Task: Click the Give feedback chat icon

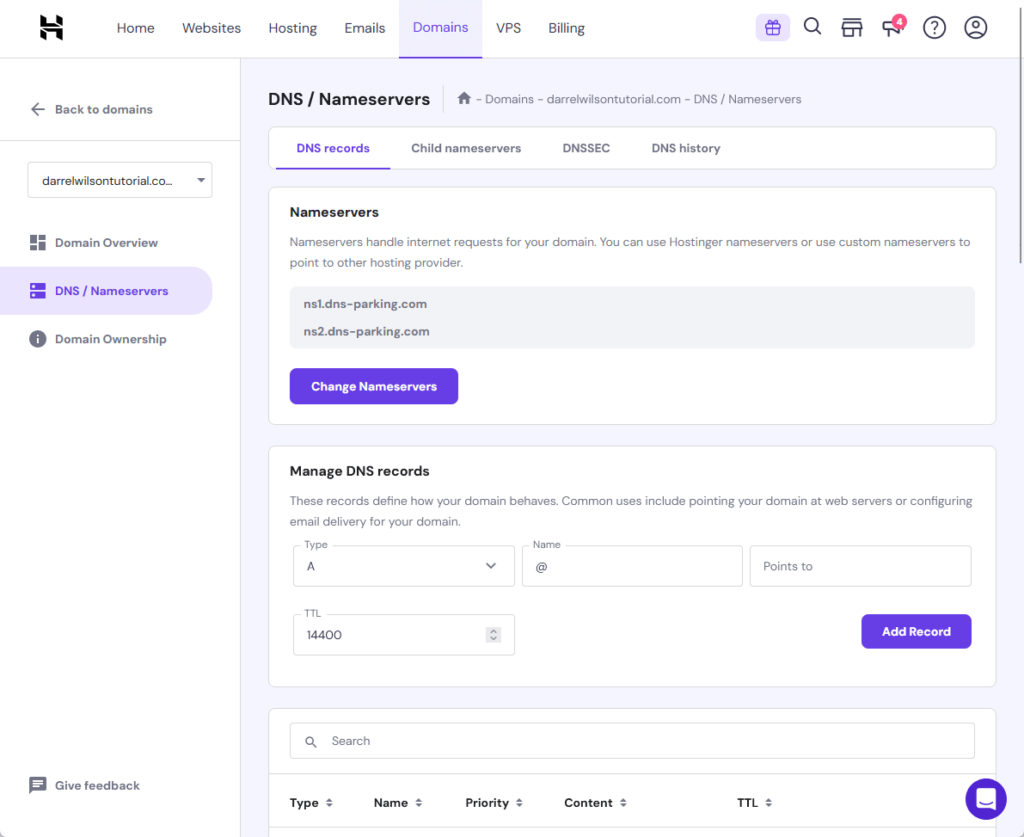Action: [38, 785]
